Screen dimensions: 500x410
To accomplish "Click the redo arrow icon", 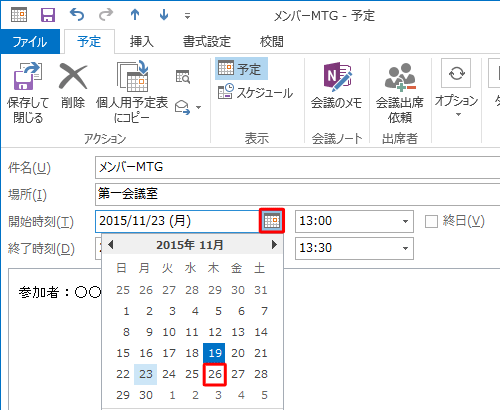I will [106, 15].
